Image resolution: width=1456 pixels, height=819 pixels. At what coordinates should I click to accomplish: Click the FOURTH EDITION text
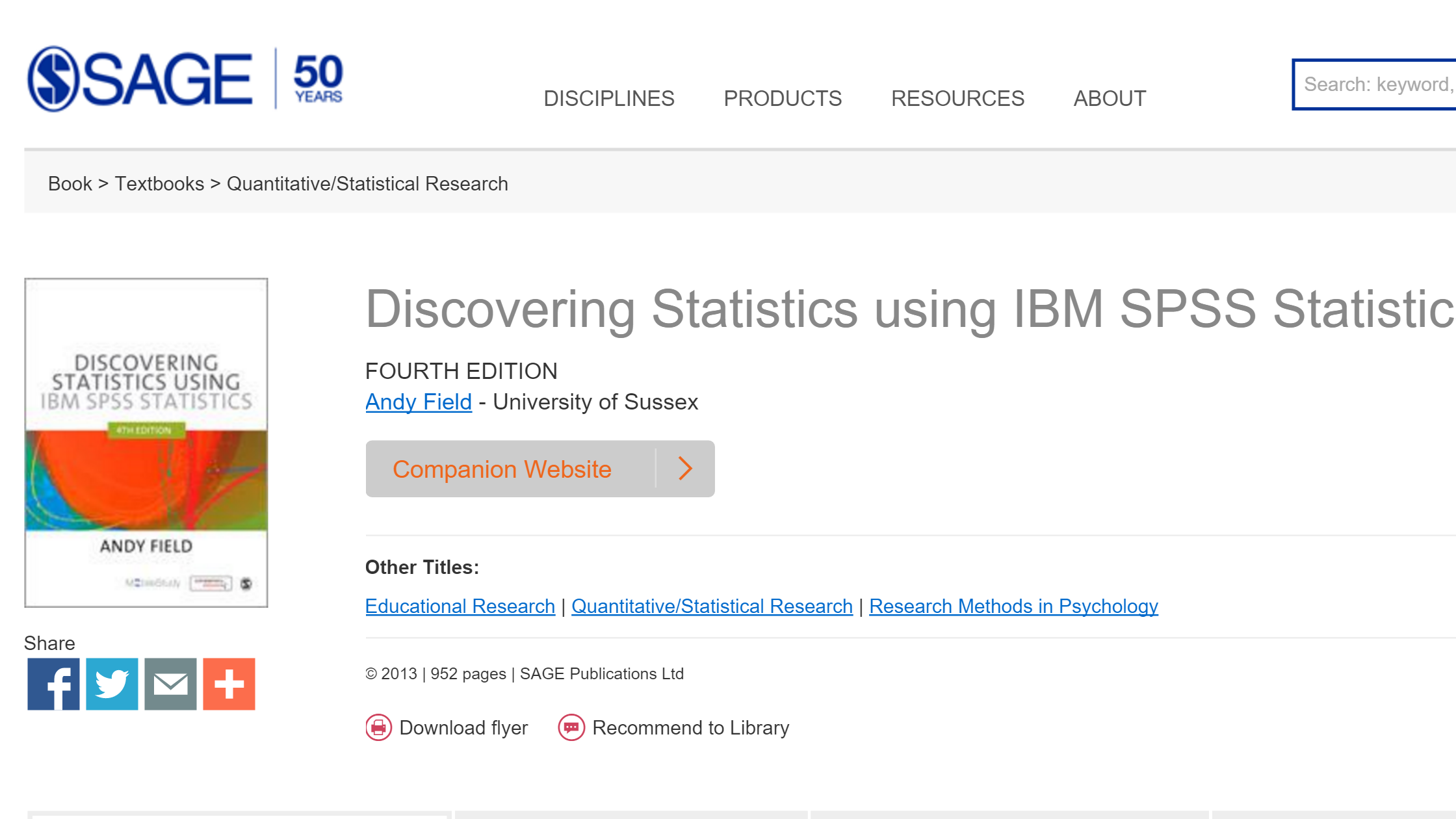(461, 371)
